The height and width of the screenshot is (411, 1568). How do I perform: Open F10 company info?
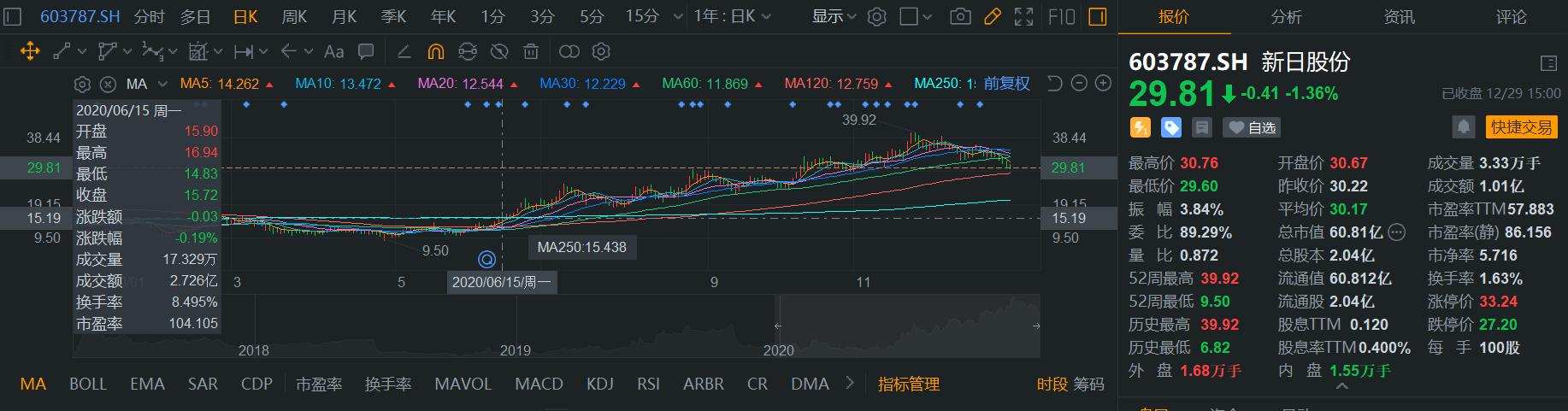pyautogui.click(x=1061, y=16)
